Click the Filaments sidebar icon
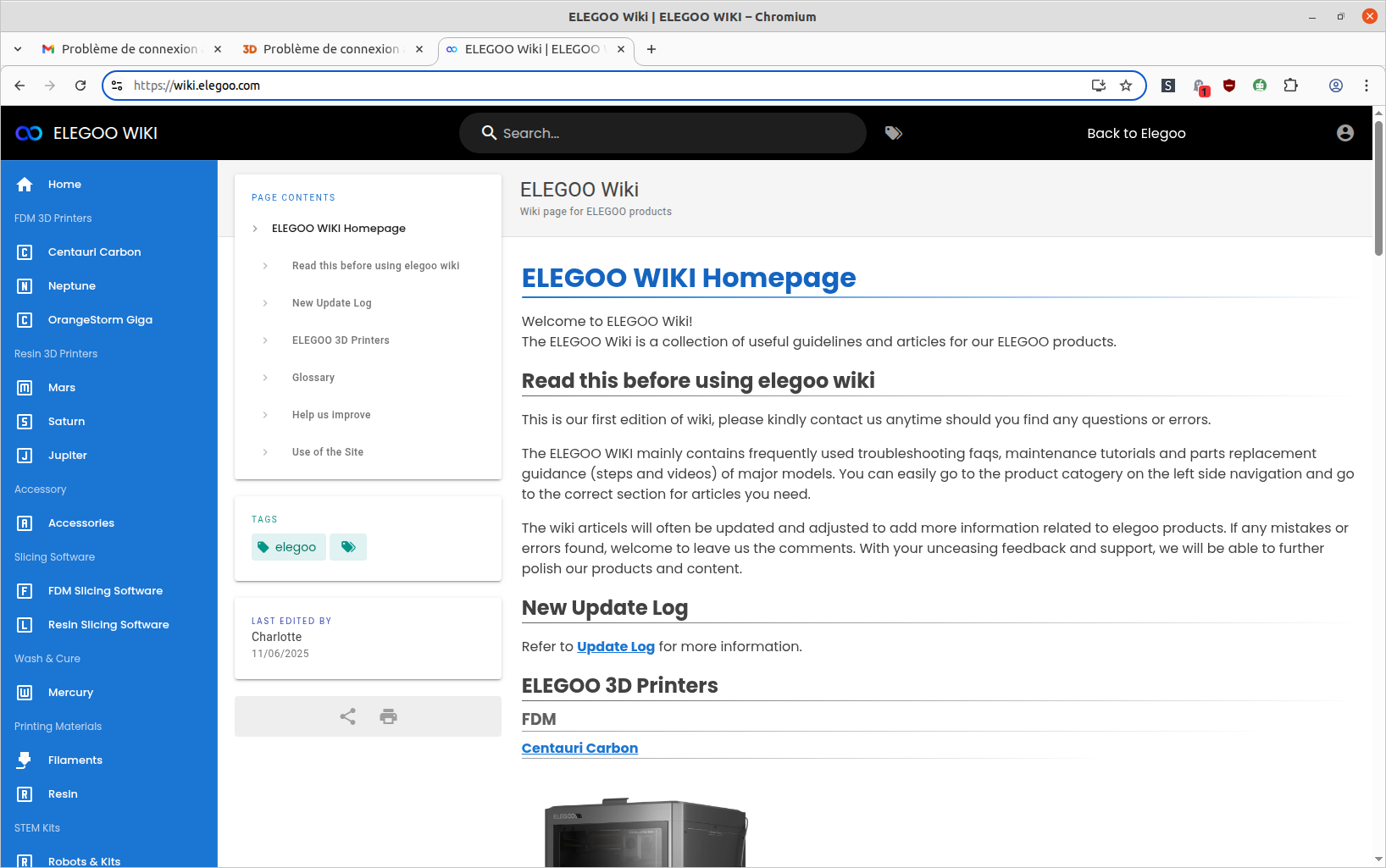The height and width of the screenshot is (868, 1386). [x=25, y=760]
